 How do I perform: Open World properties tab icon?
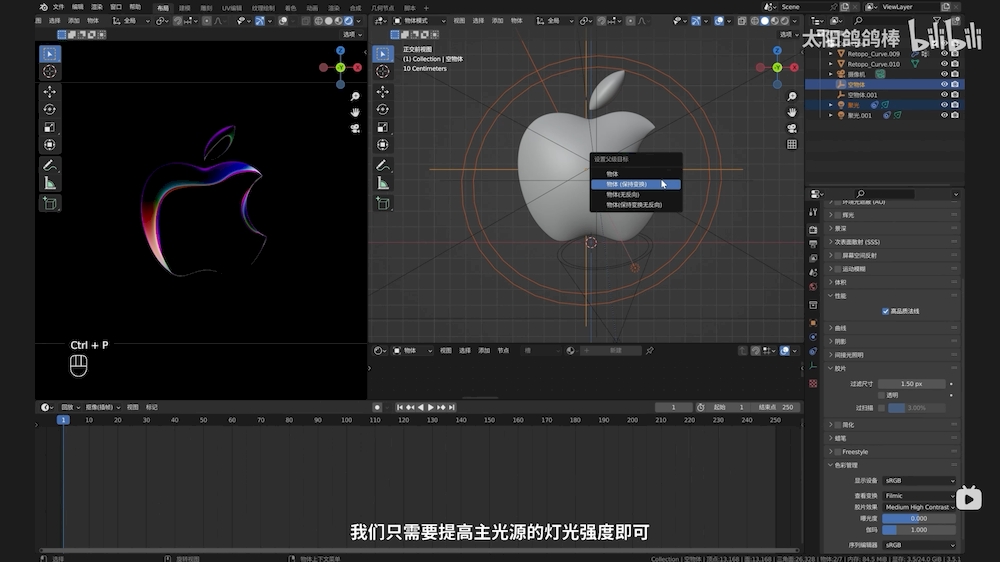point(813,287)
